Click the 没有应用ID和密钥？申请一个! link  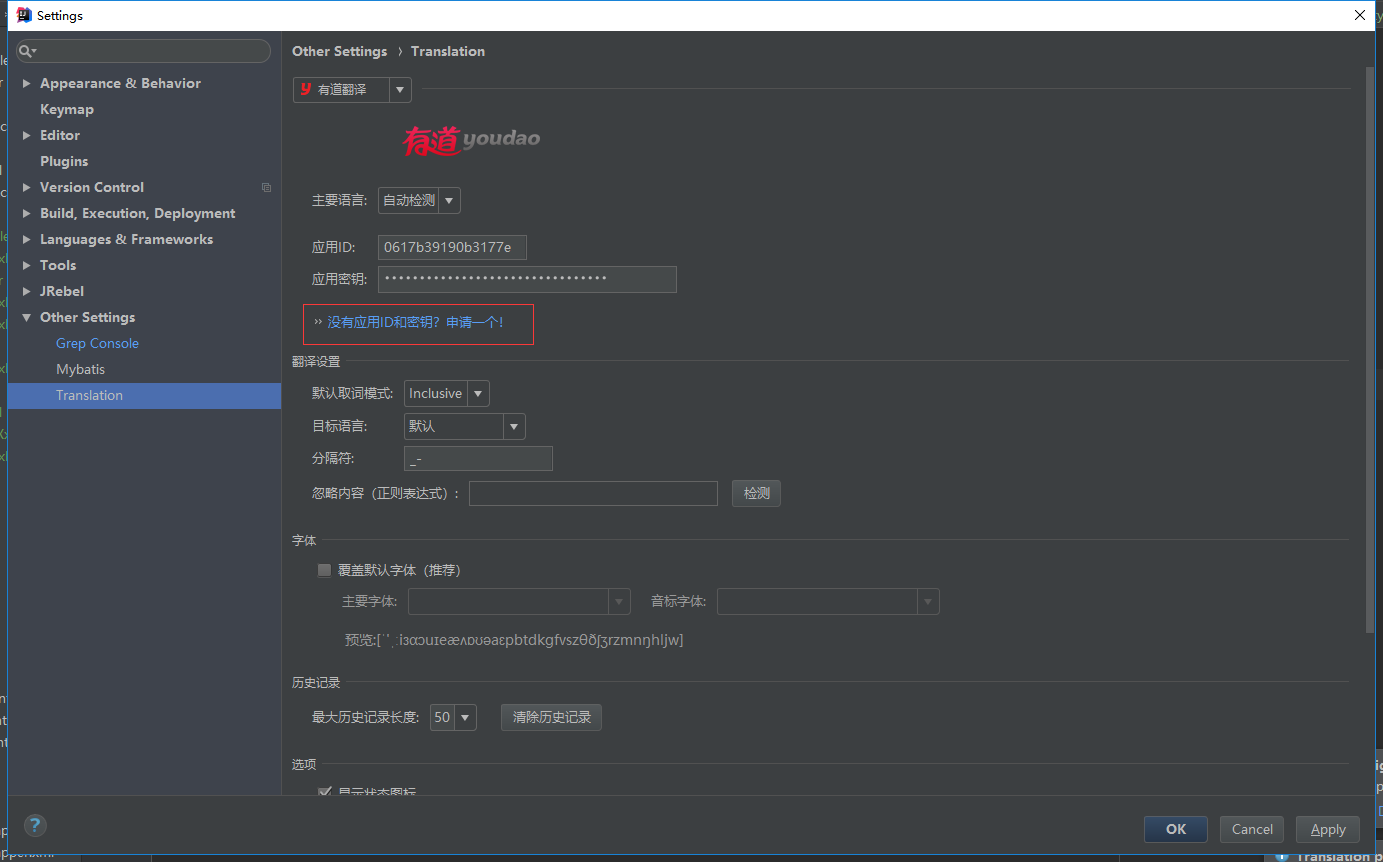pyautogui.click(x=415, y=322)
